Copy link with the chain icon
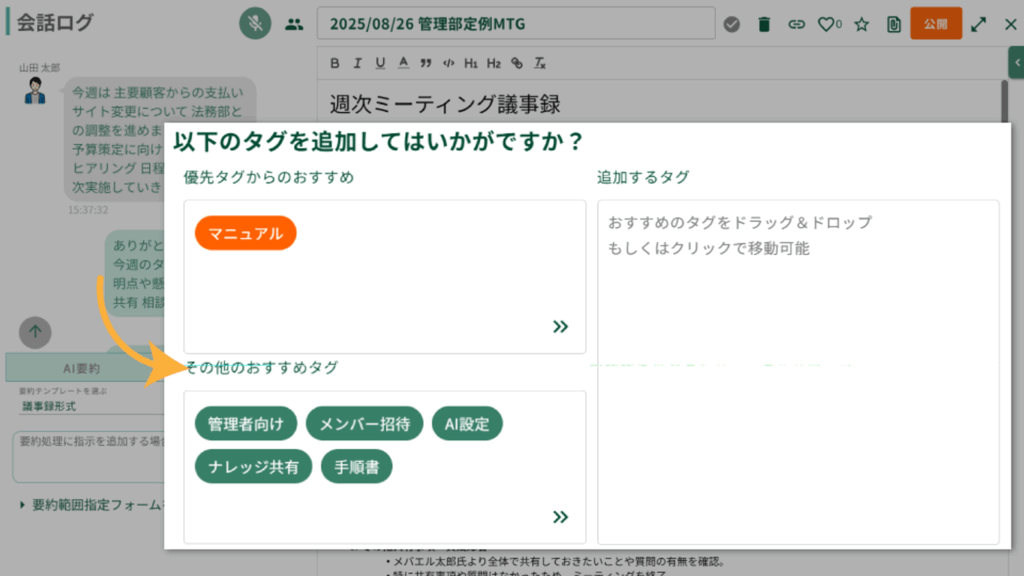Viewport: 1024px width, 576px height. (x=796, y=24)
